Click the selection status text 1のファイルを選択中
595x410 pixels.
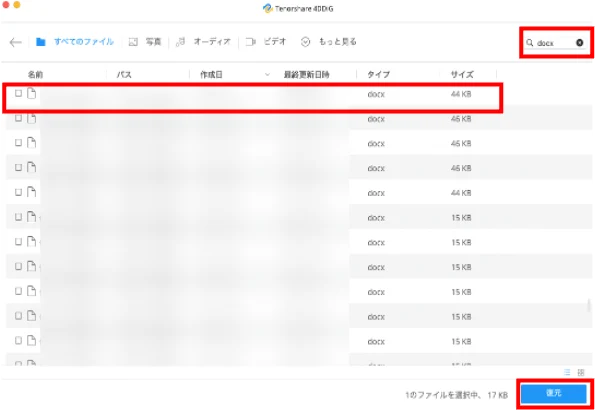444,395
